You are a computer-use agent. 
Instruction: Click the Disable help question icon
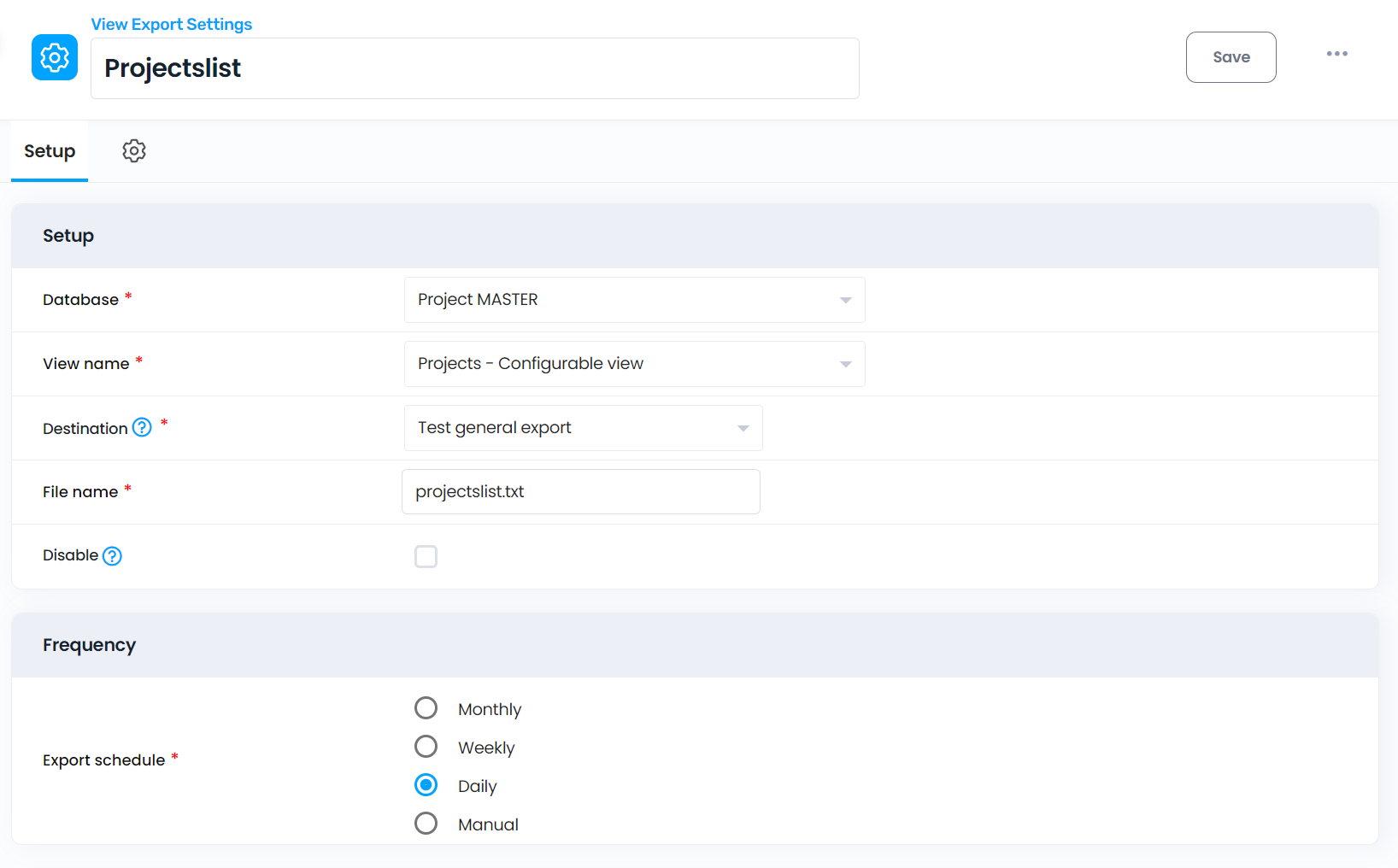coord(112,556)
